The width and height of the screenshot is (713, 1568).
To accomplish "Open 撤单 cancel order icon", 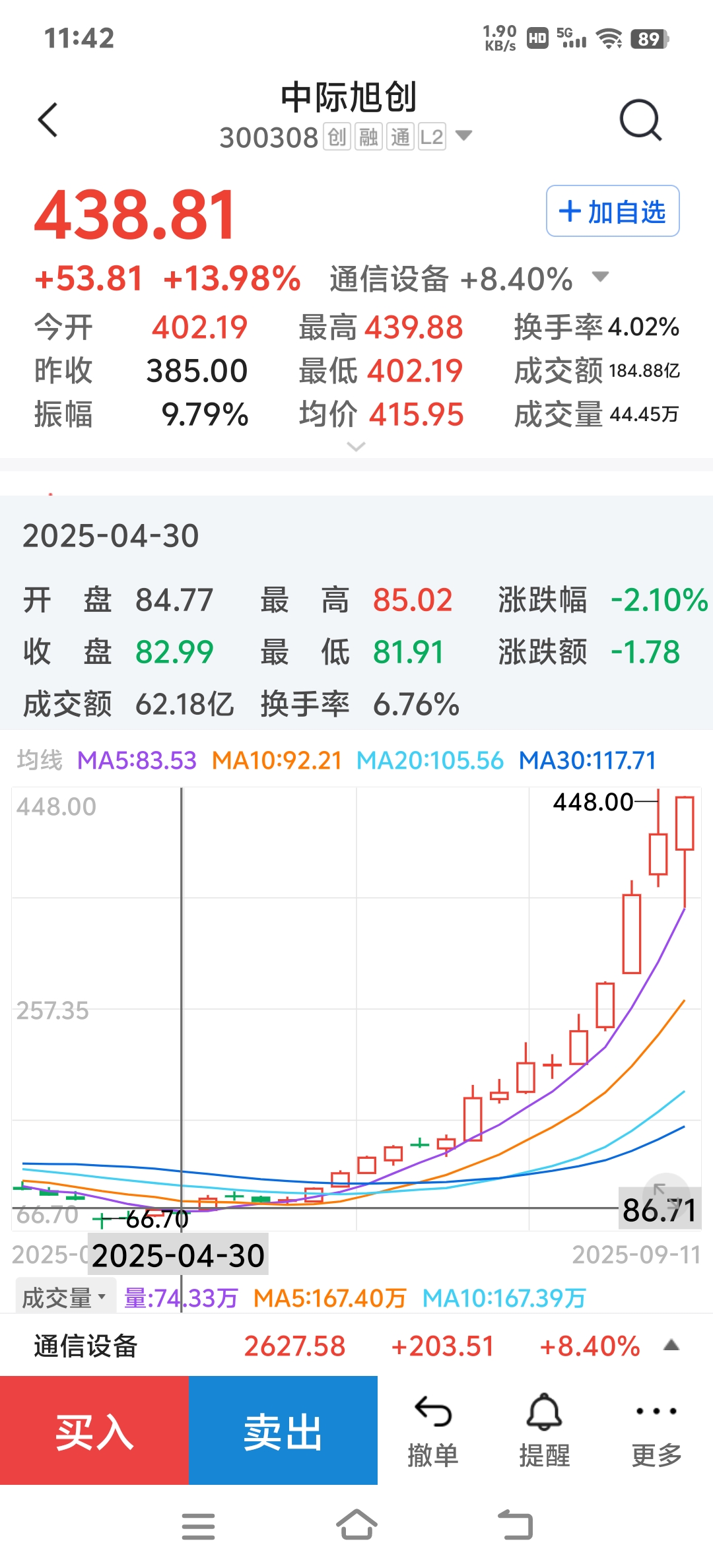I will 433,1431.
